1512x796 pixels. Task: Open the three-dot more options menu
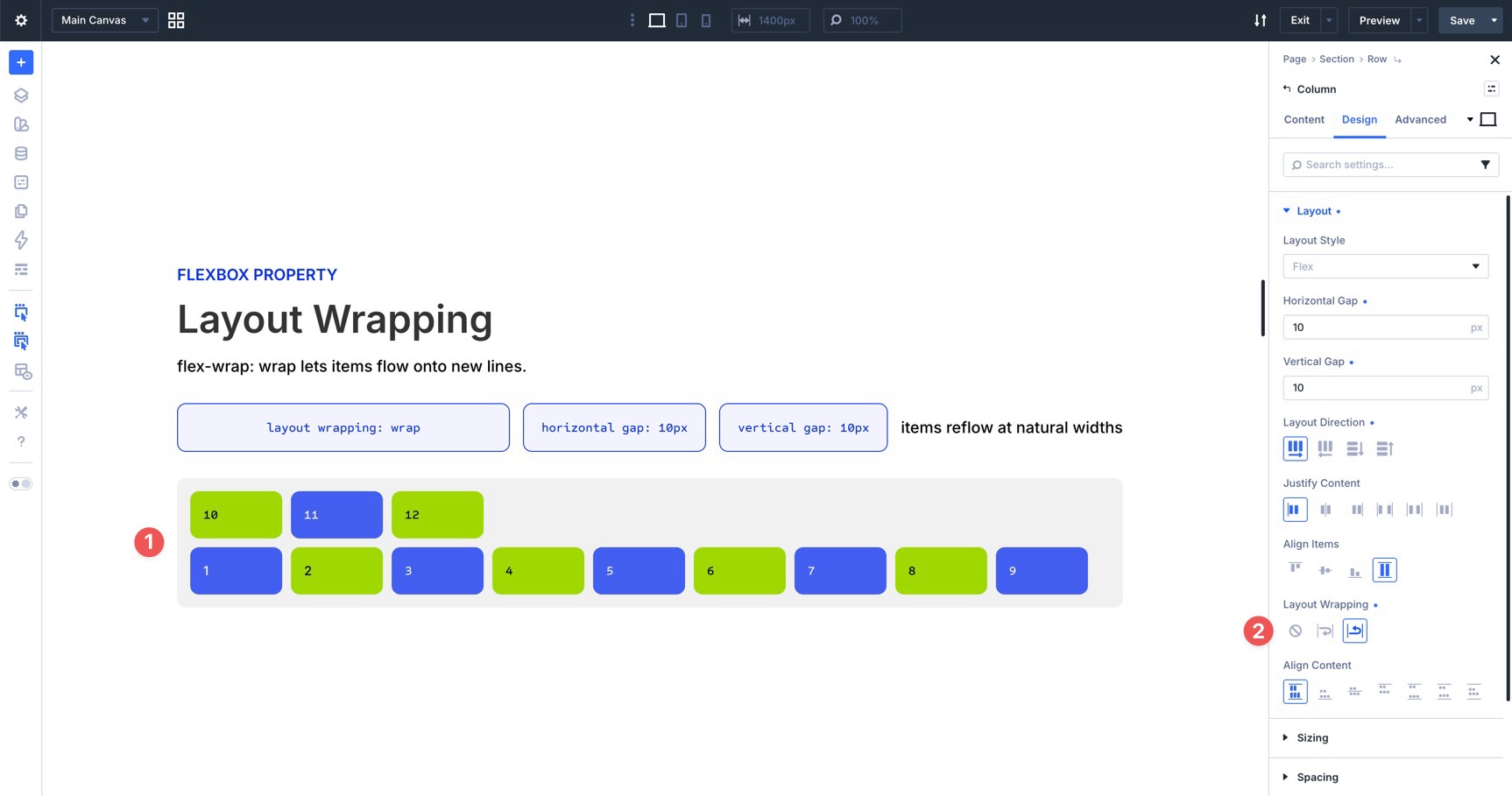tap(632, 20)
